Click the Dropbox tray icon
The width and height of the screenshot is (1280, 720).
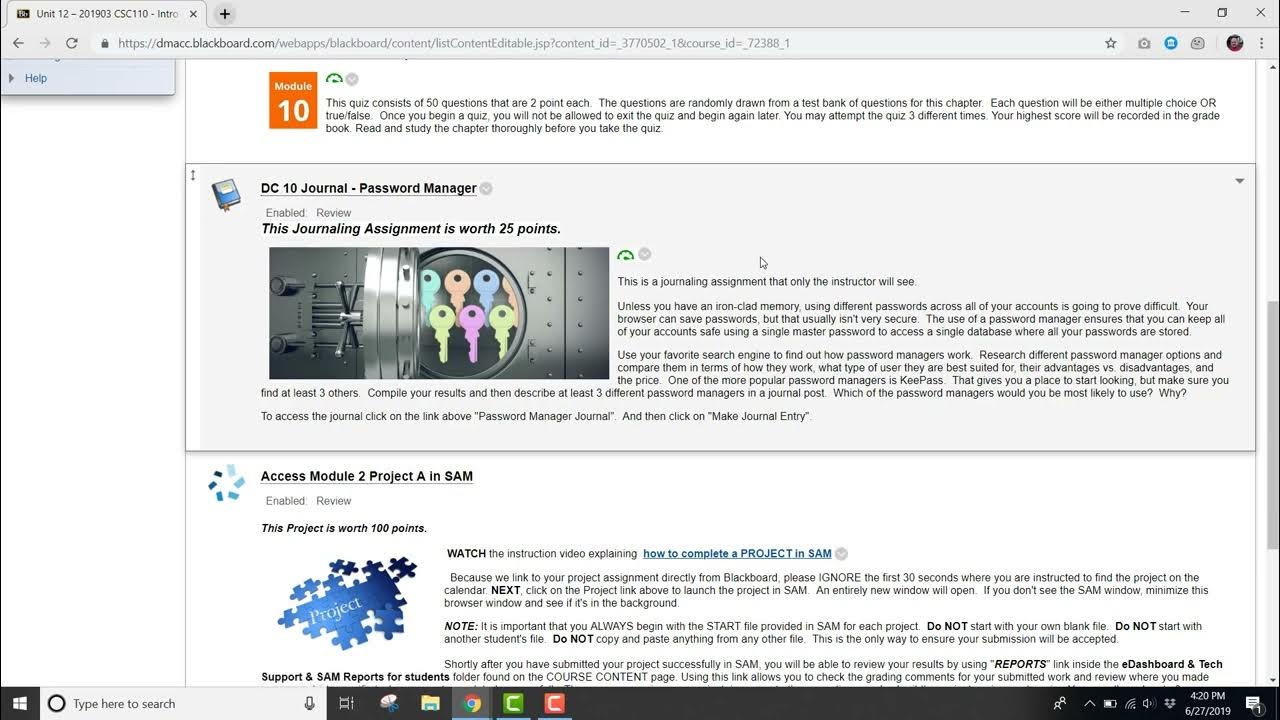coord(1170,704)
